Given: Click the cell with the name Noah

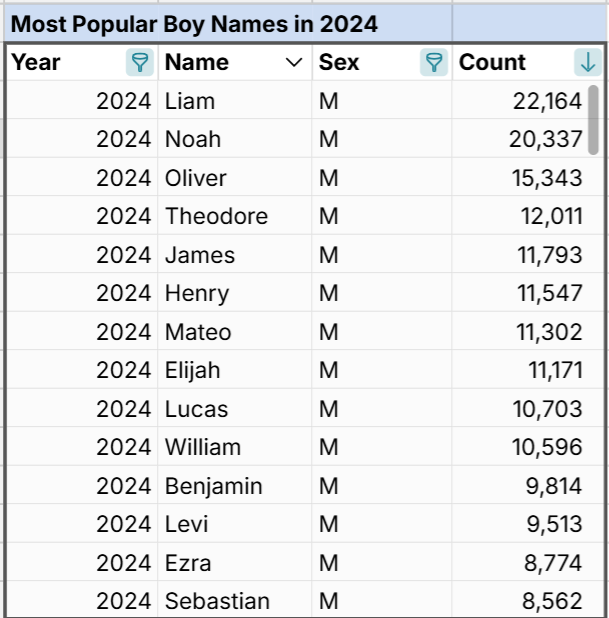Looking at the screenshot, I should 193,139.
